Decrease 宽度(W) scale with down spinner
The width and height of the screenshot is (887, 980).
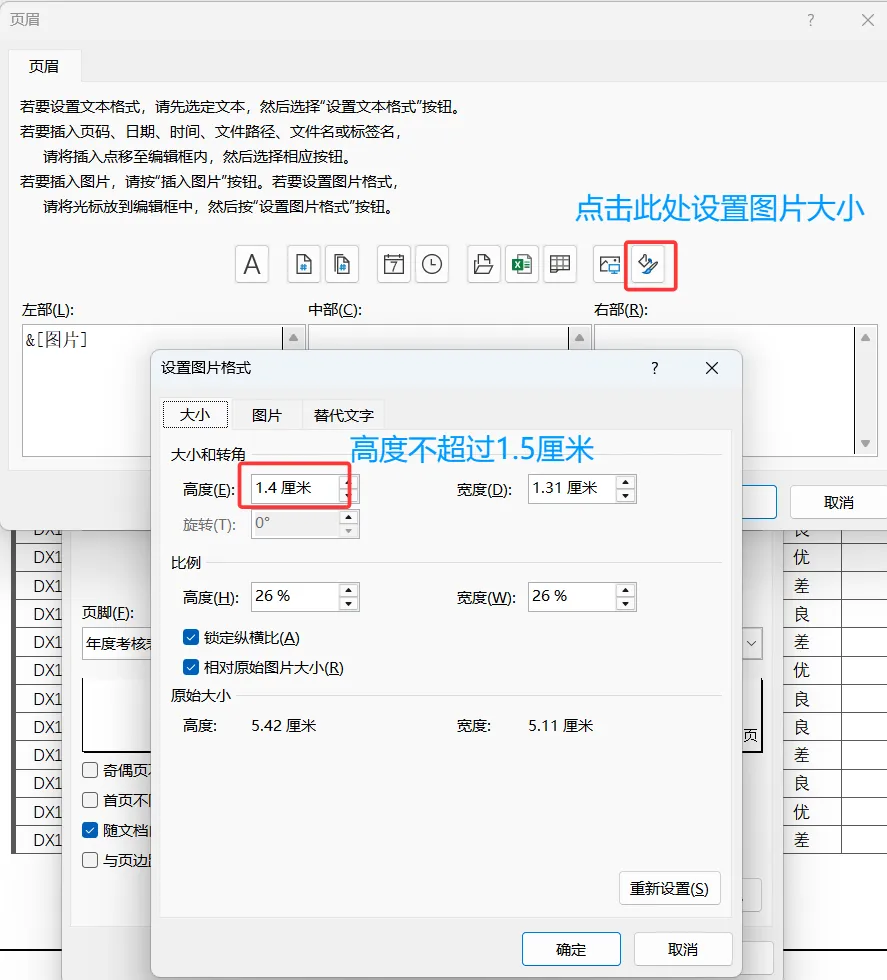[626, 604]
